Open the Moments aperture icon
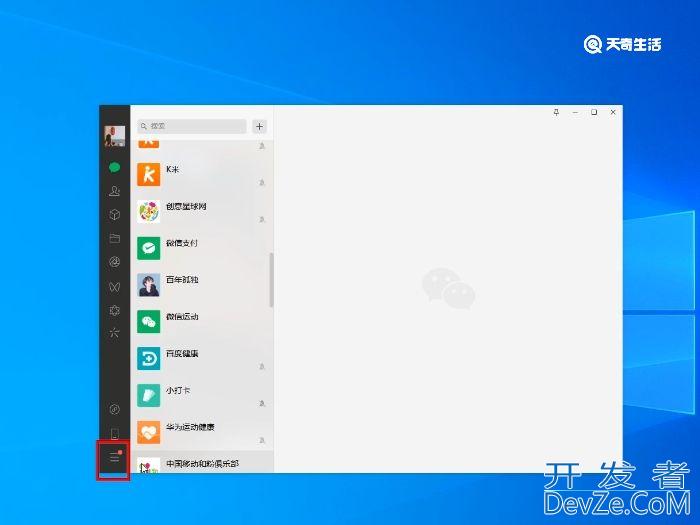Image resolution: width=700 pixels, height=525 pixels. pos(115,262)
